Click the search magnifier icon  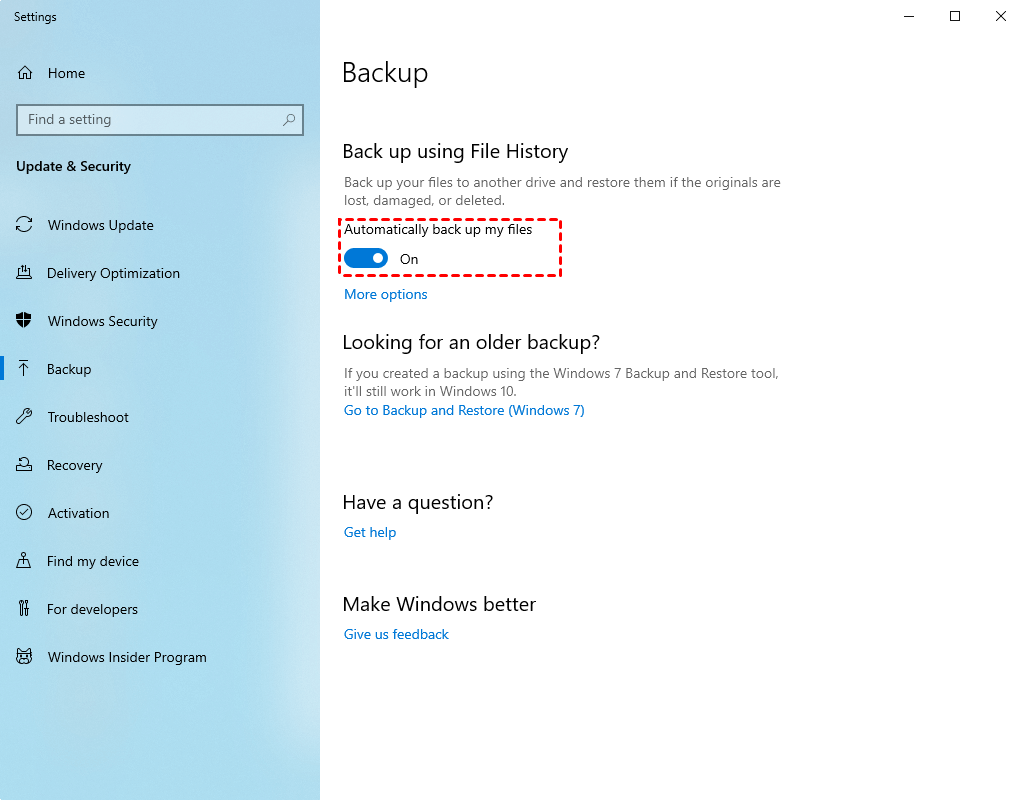point(289,120)
